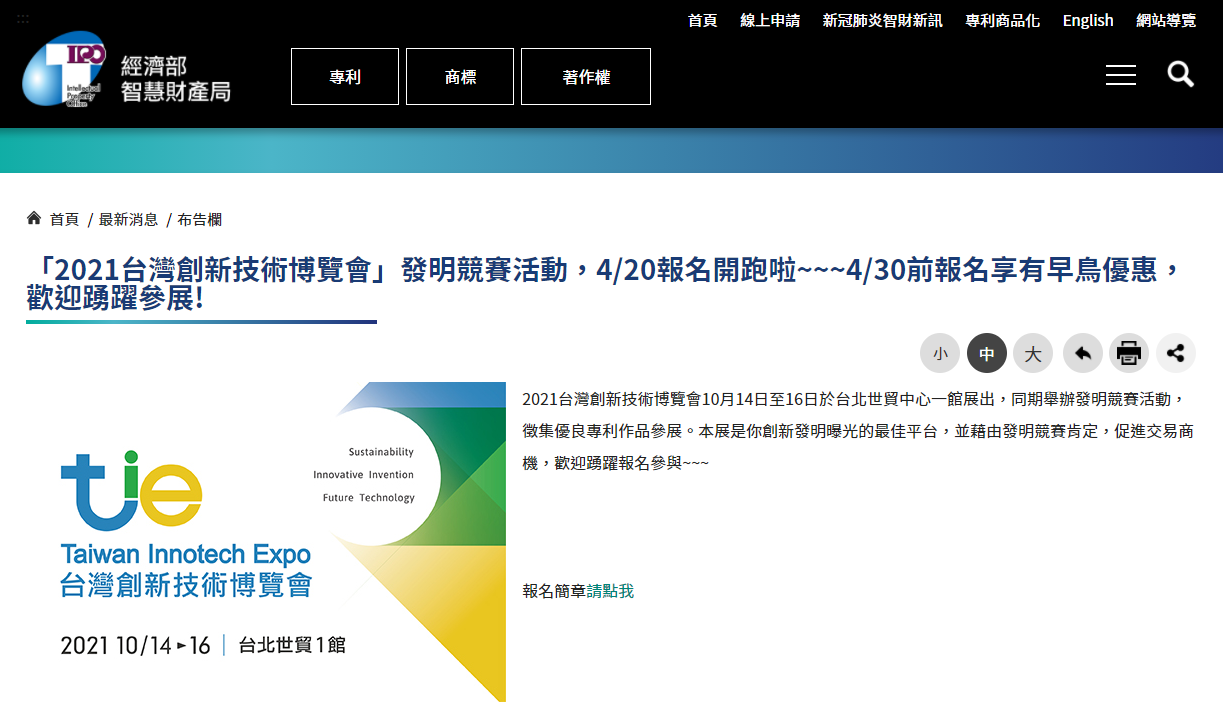Go to 首頁 in the header links
The height and width of the screenshot is (704, 1223).
pyautogui.click(x=703, y=20)
